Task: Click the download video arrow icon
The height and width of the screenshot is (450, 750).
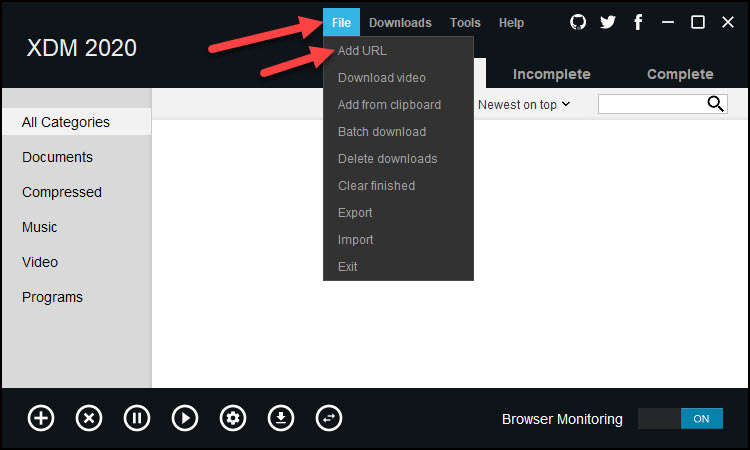Action: tap(281, 418)
